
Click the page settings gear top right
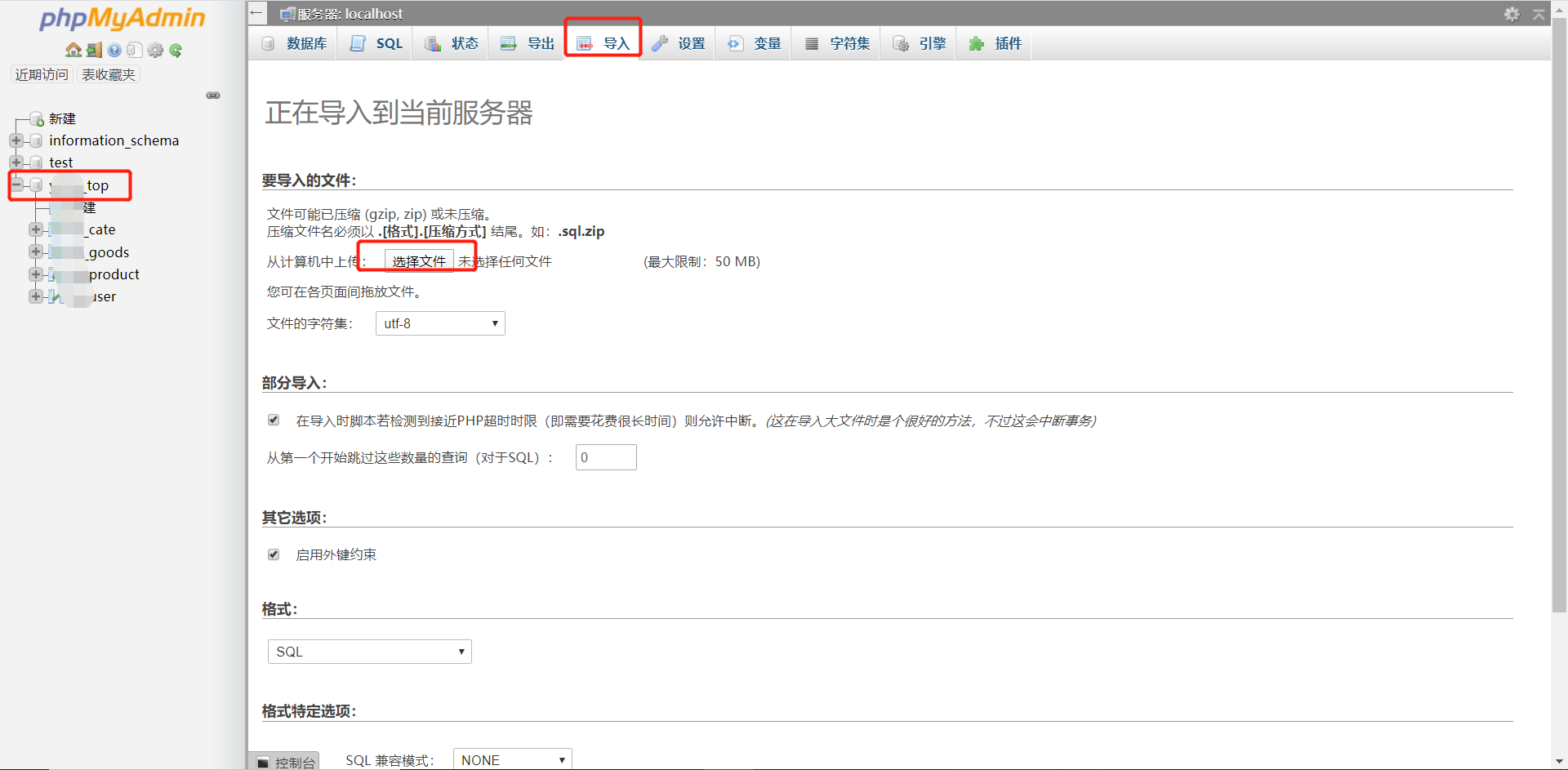coord(1512,14)
